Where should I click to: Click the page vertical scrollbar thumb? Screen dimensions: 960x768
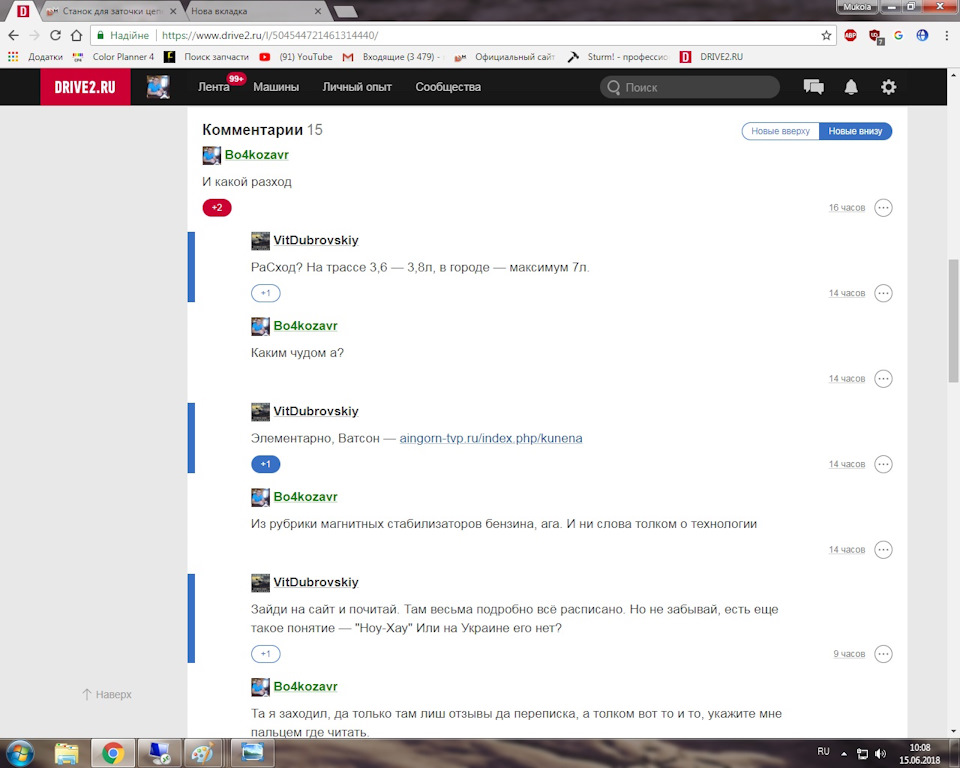point(953,321)
